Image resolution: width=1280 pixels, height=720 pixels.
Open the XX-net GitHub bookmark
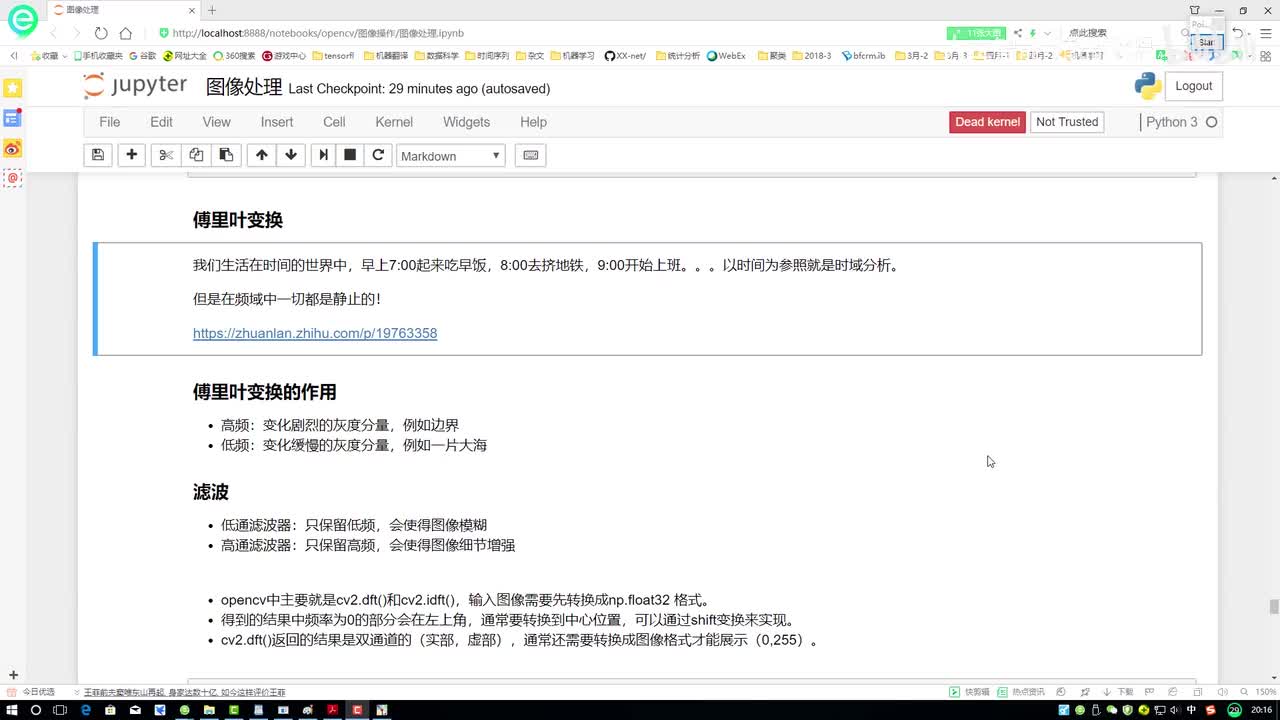click(626, 56)
